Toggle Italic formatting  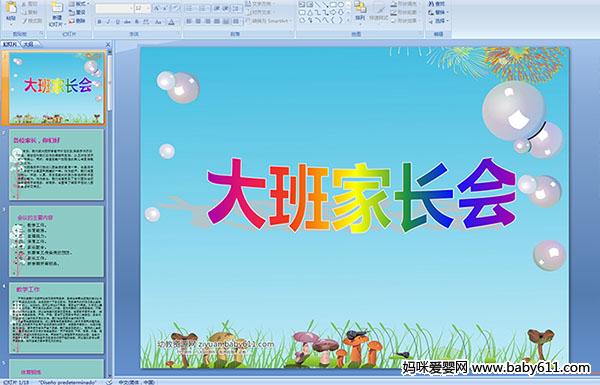point(109,22)
